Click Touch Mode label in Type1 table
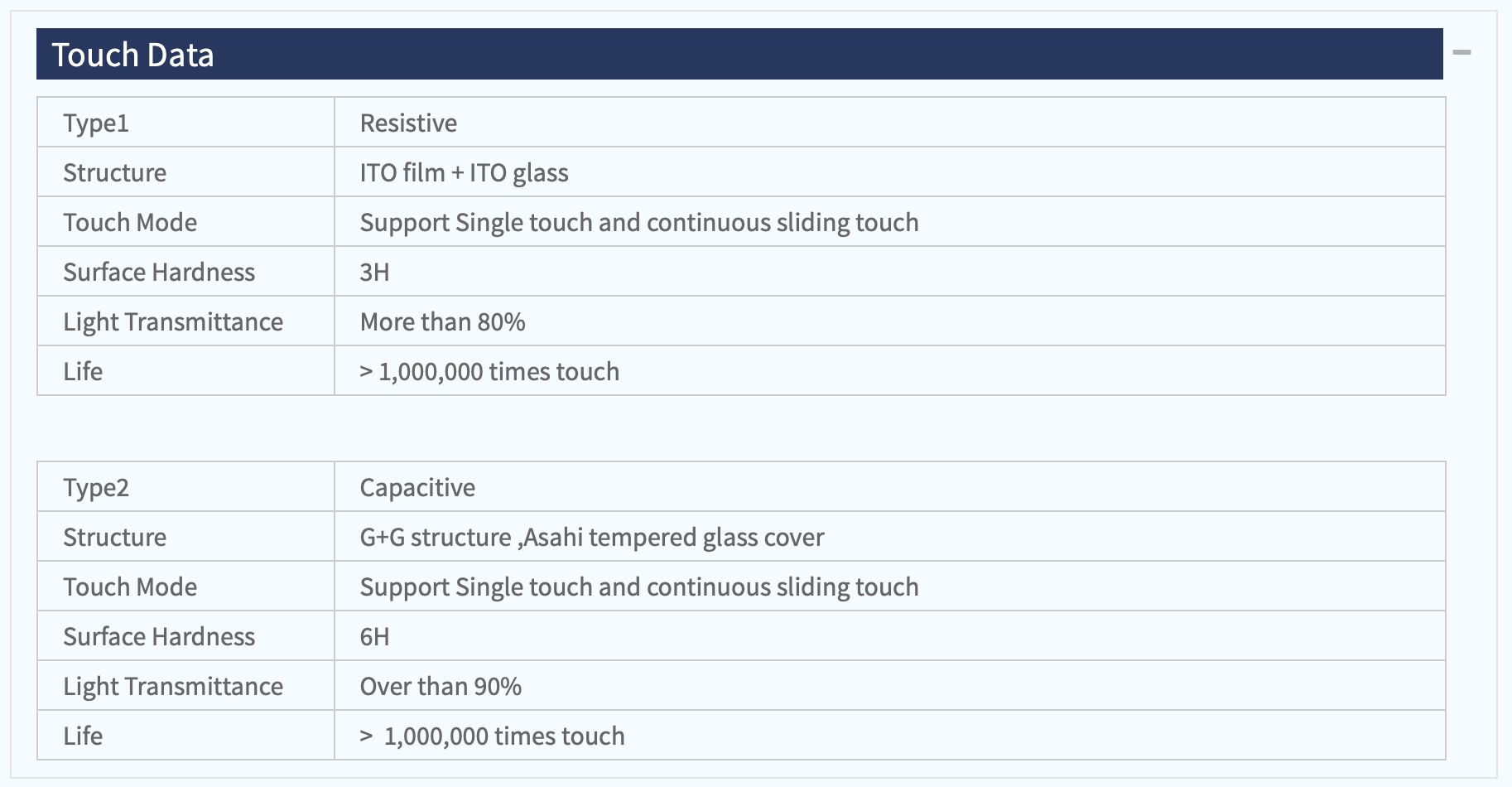This screenshot has width=1512, height=787. tap(130, 222)
